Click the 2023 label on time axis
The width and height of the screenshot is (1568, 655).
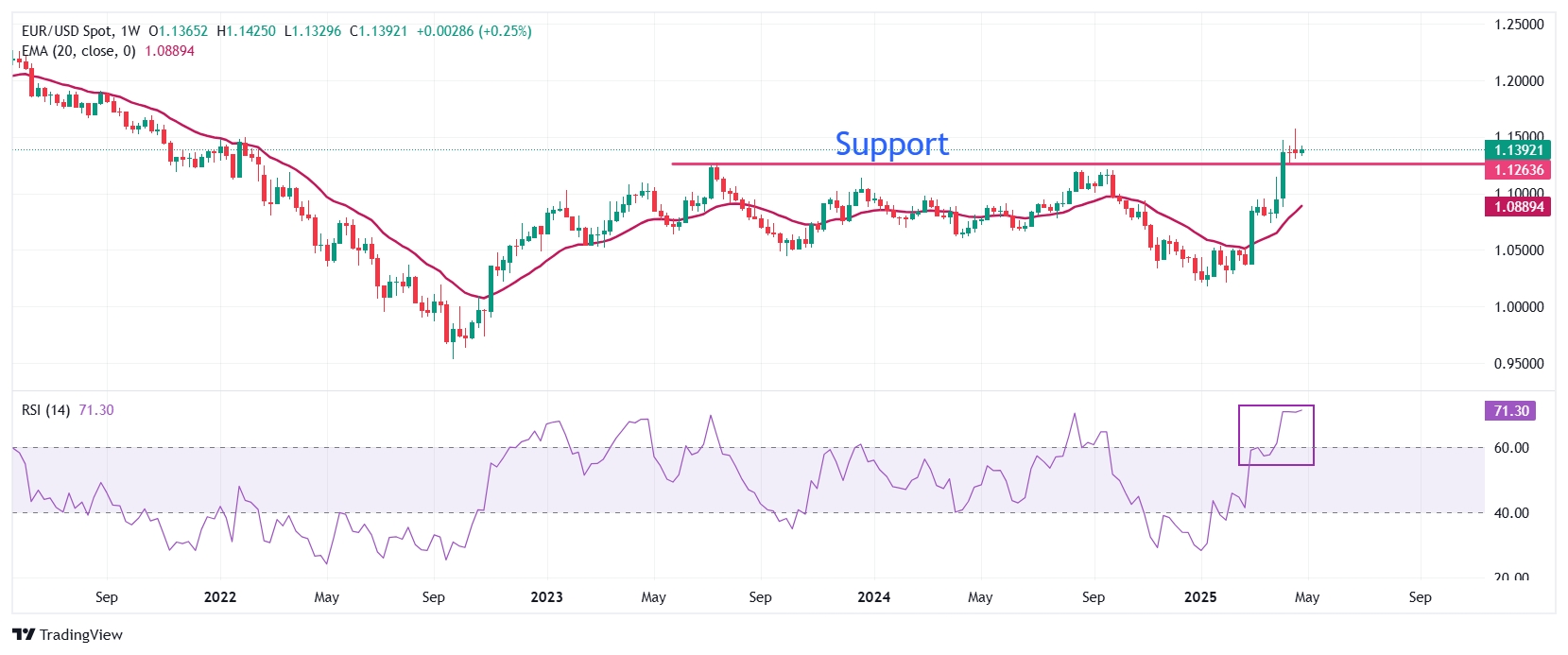point(546,597)
